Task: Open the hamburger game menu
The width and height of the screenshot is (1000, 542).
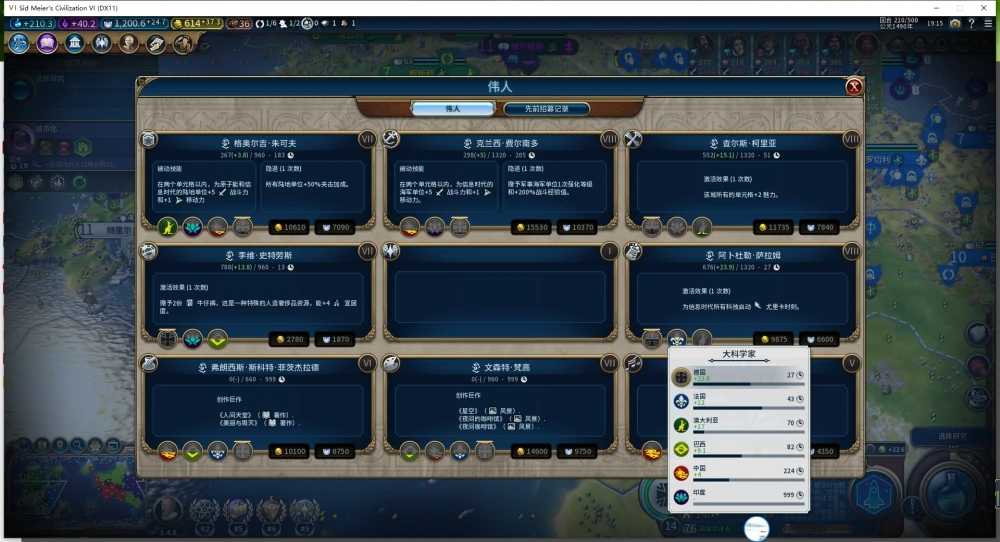Action: [x=988, y=24]
